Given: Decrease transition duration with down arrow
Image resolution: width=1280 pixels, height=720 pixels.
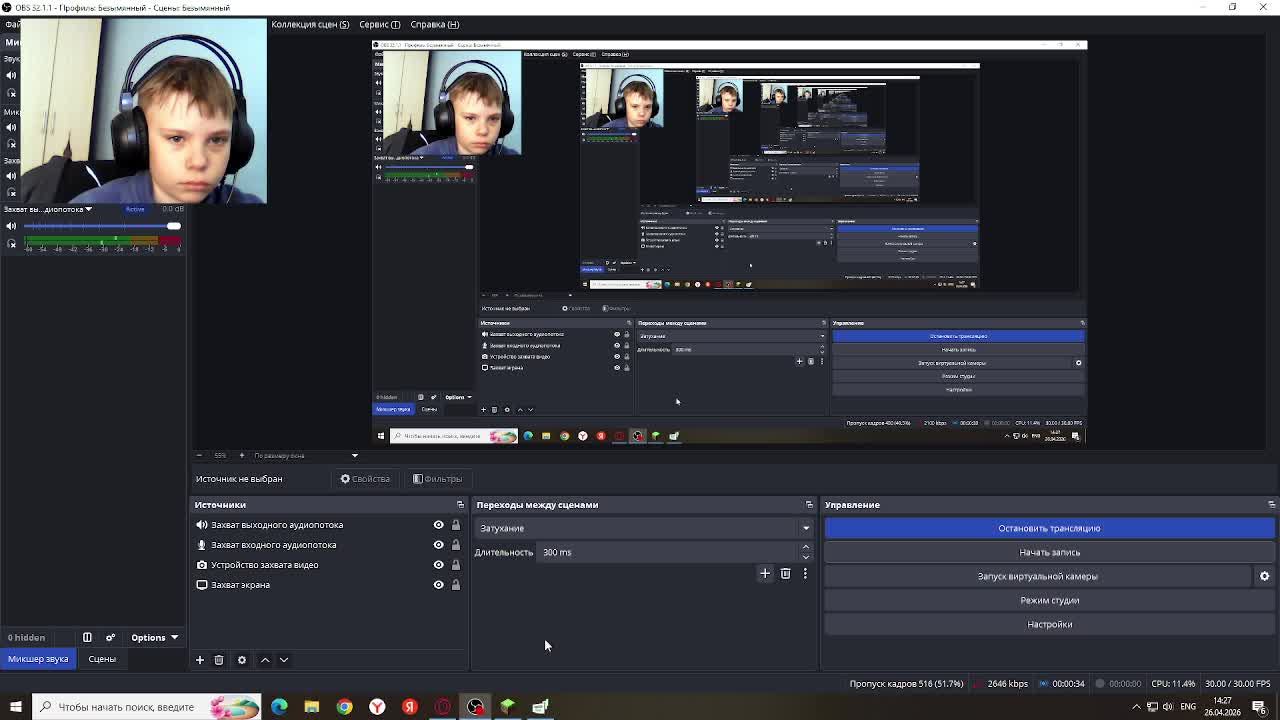Looking at the screenshot, I should tap(805, 557).
